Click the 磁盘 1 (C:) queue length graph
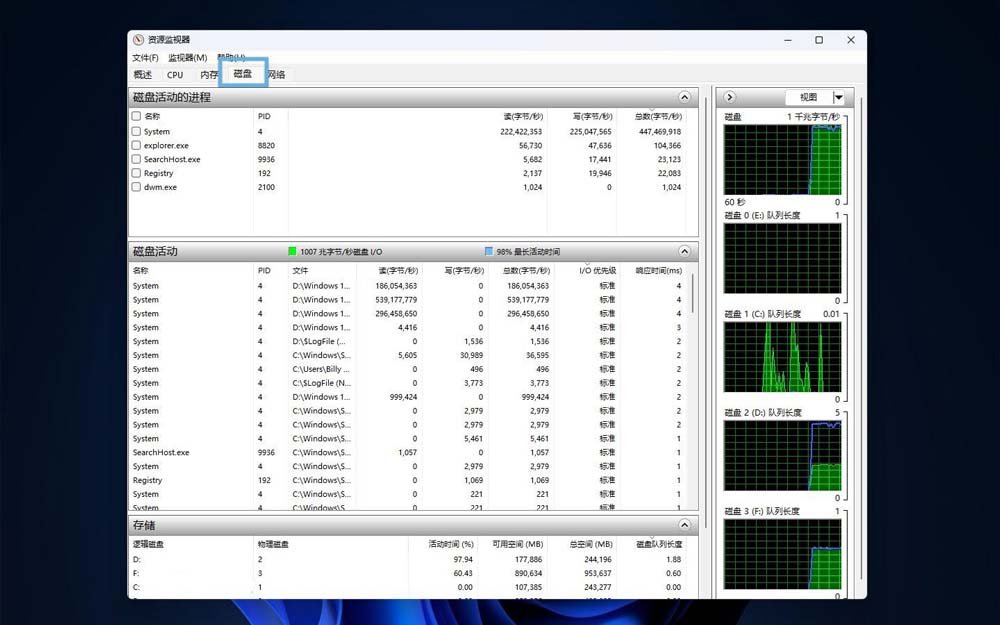This screenshot has height=625, width=1000. (x=783, y=357)
